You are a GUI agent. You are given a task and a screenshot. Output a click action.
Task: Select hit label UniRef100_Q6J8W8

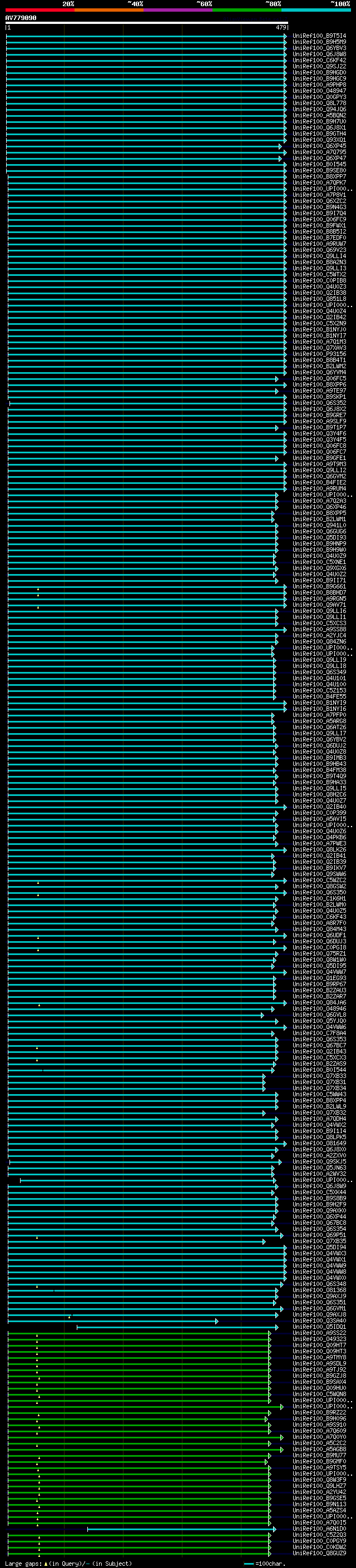319,54
